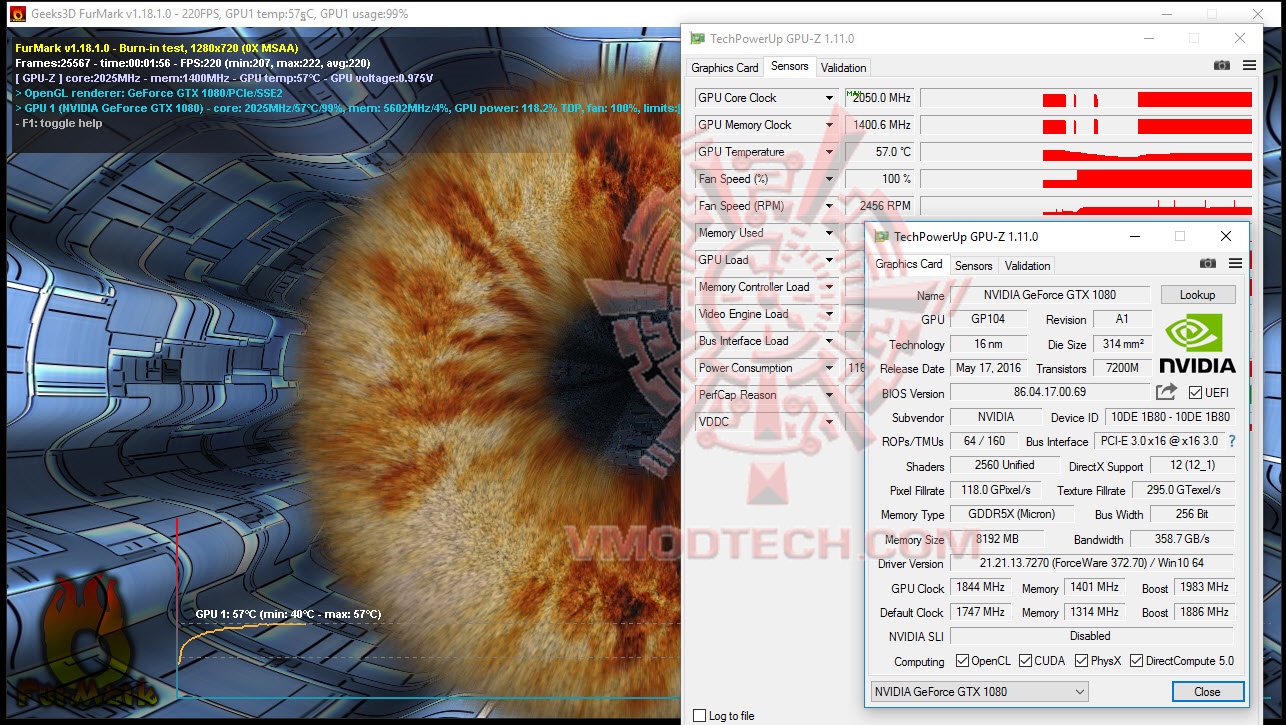Screen dimensions: 1286x725
Task: Click the NVIDIA logo in GPU-Z
Action: pos(1198,344)
